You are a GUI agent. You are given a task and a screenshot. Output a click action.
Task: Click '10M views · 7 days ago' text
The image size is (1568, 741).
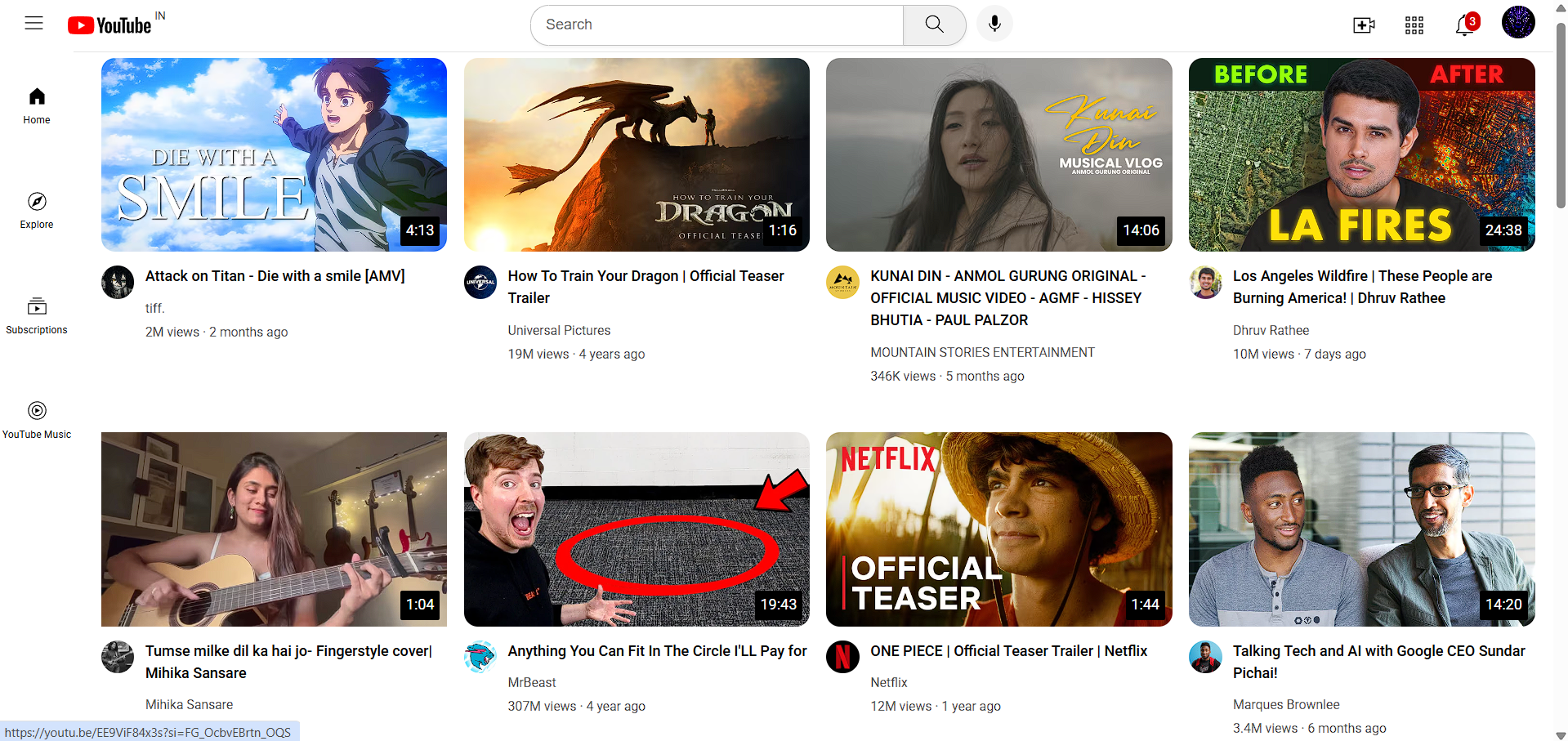(1299, 354)
